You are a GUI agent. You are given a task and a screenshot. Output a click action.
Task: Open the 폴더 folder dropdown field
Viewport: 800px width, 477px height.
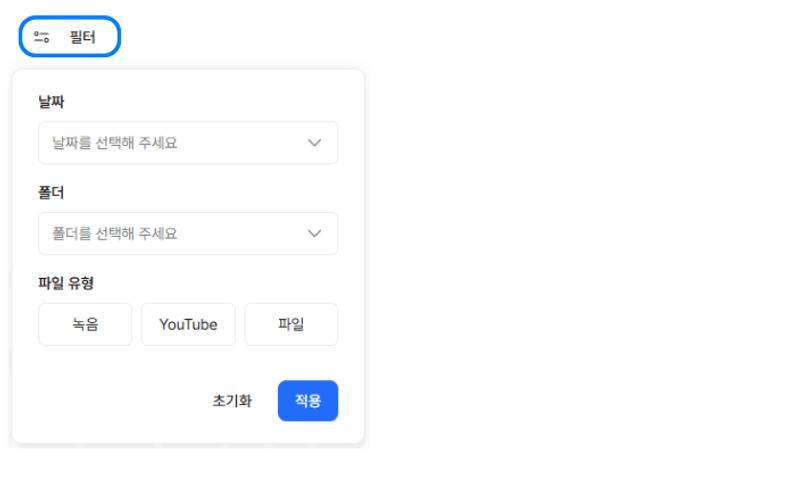[x=188, y=234]
